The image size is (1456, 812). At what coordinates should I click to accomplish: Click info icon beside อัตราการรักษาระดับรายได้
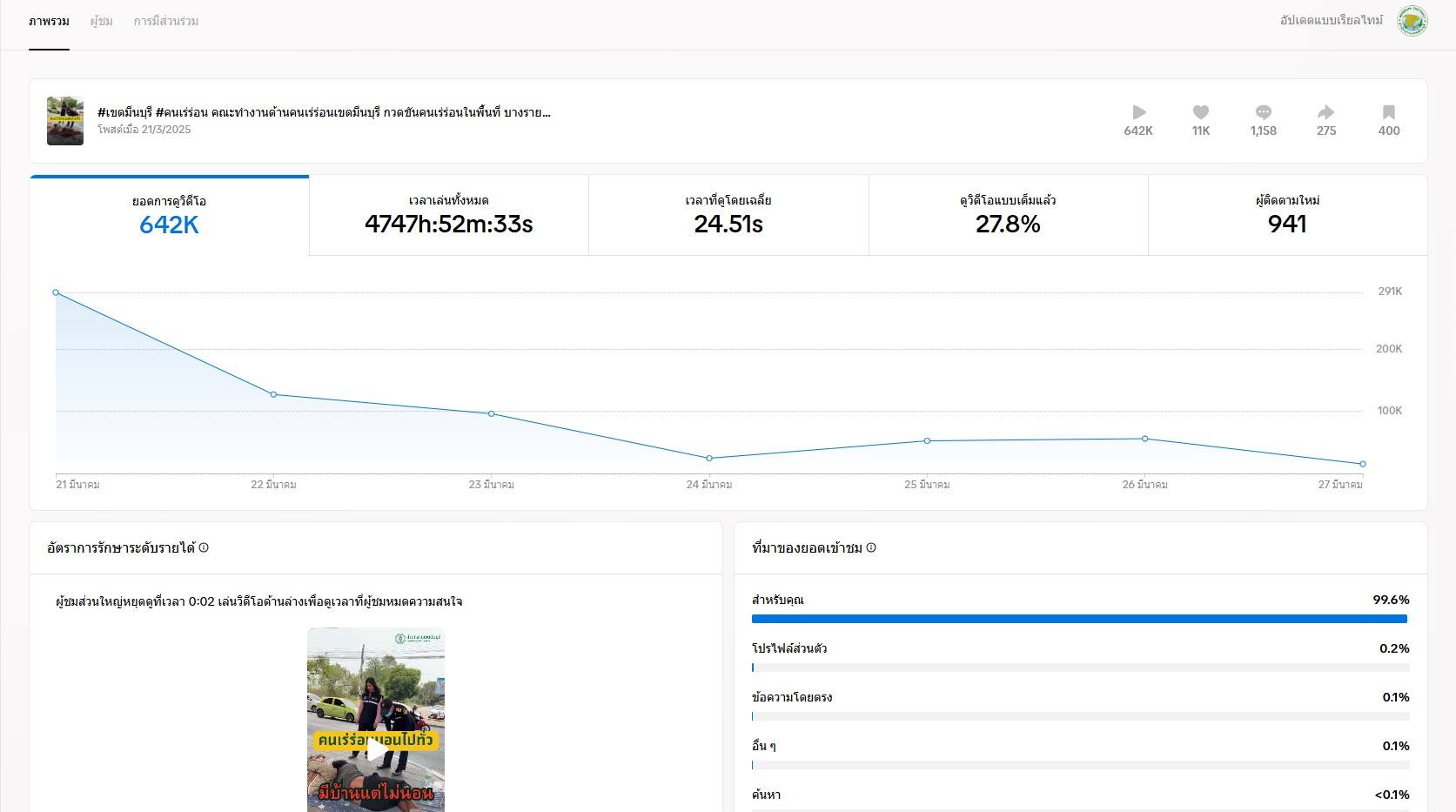click(x=204, y=548)
